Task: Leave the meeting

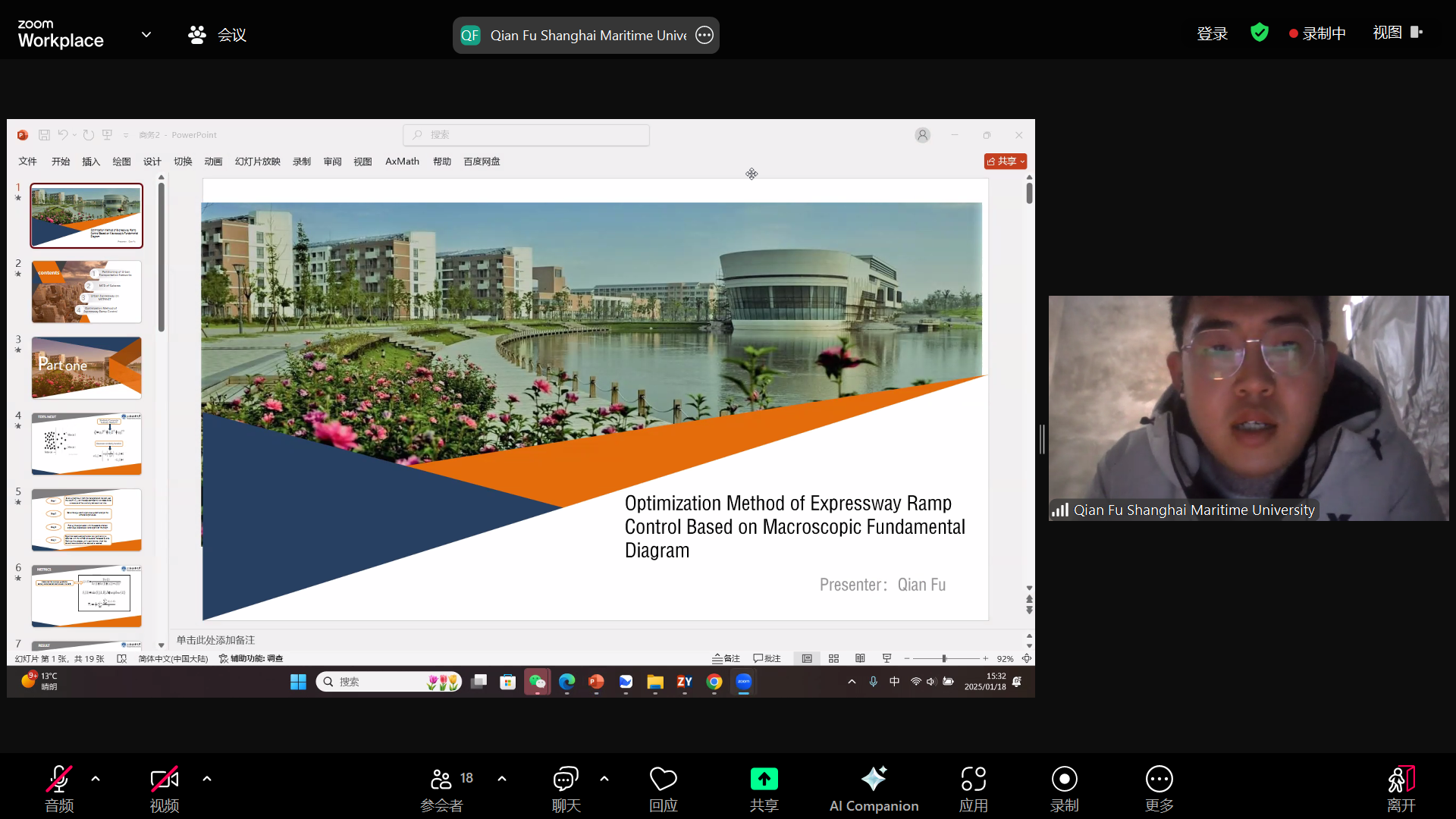Action: point(1401,789)
